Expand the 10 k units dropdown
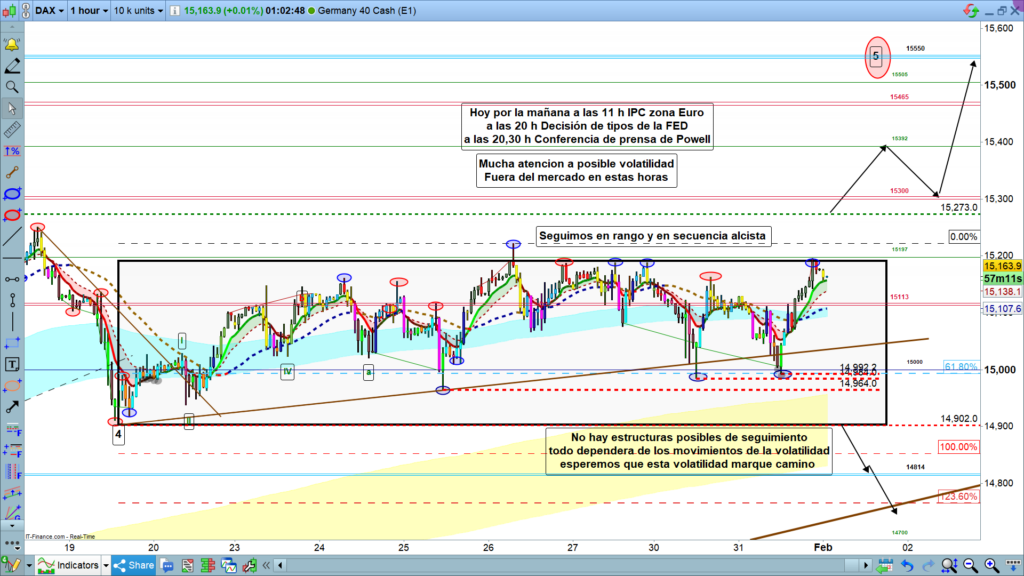This screenshot has height=576, width=1024. click(x=140, y=11)
